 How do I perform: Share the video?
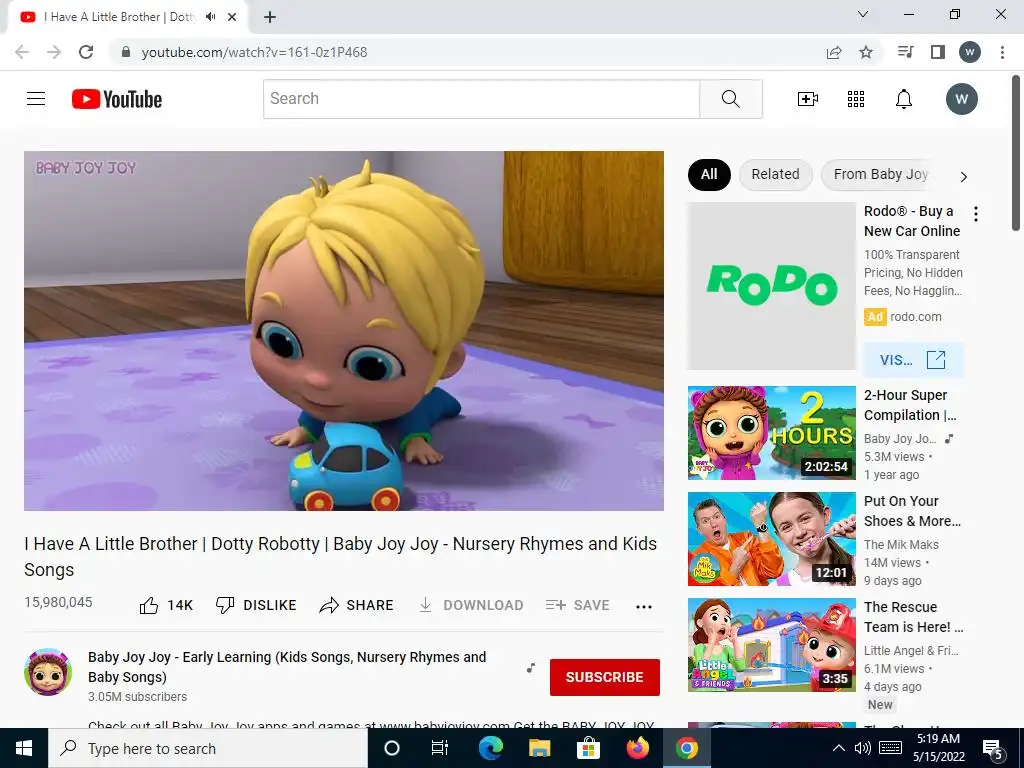click(357, 605)
